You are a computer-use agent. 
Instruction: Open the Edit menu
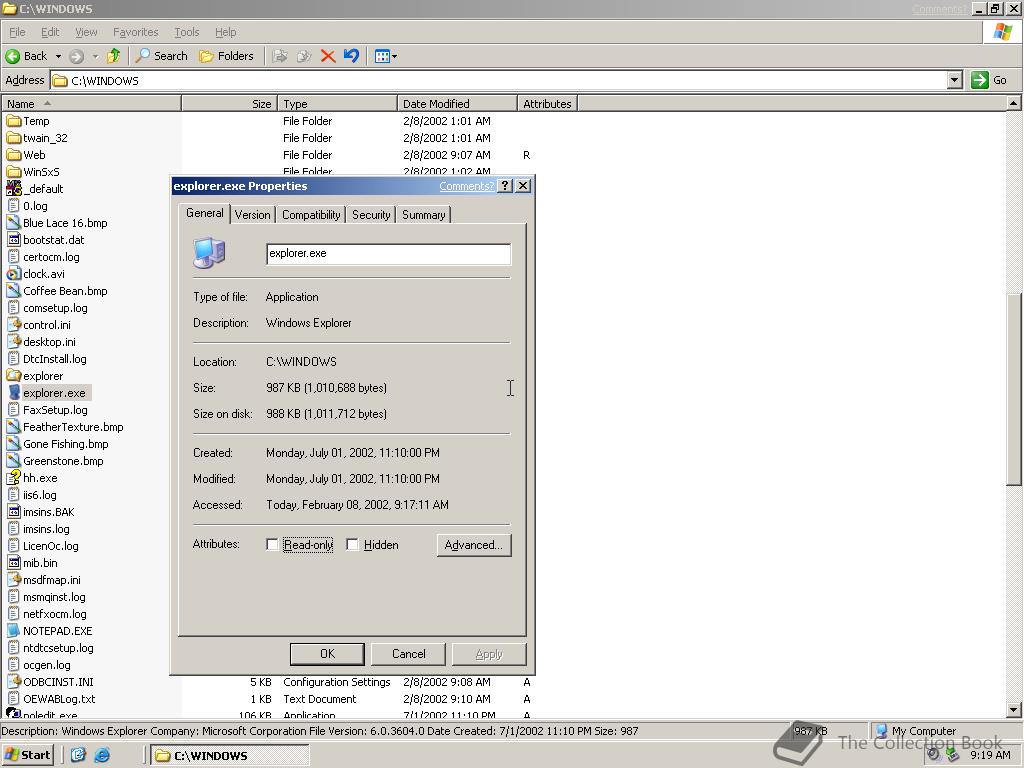[50, 32]
